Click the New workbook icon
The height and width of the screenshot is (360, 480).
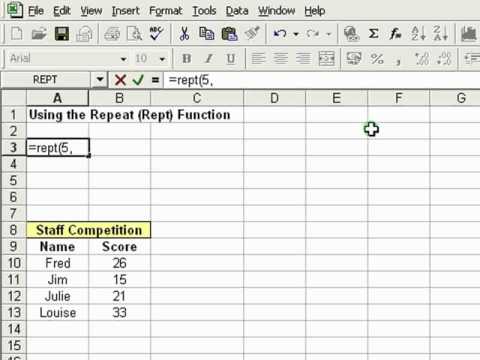[x=16, y=34]
